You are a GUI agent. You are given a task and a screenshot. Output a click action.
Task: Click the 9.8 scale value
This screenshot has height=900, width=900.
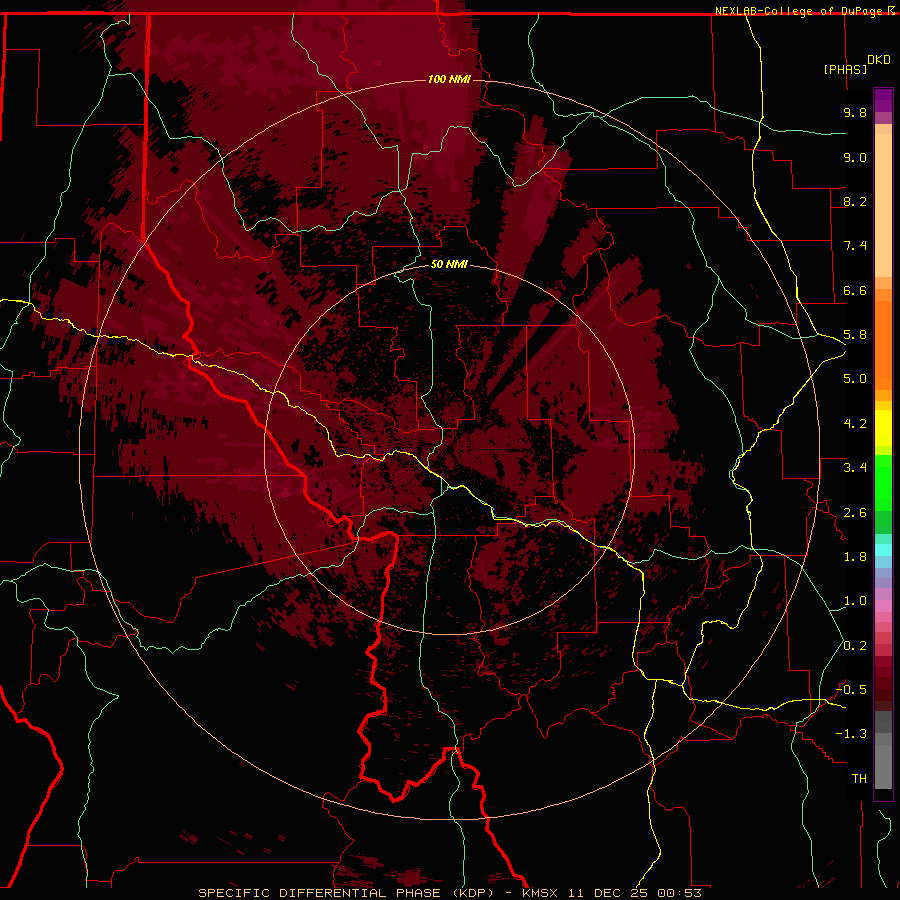tap(855, 112)
